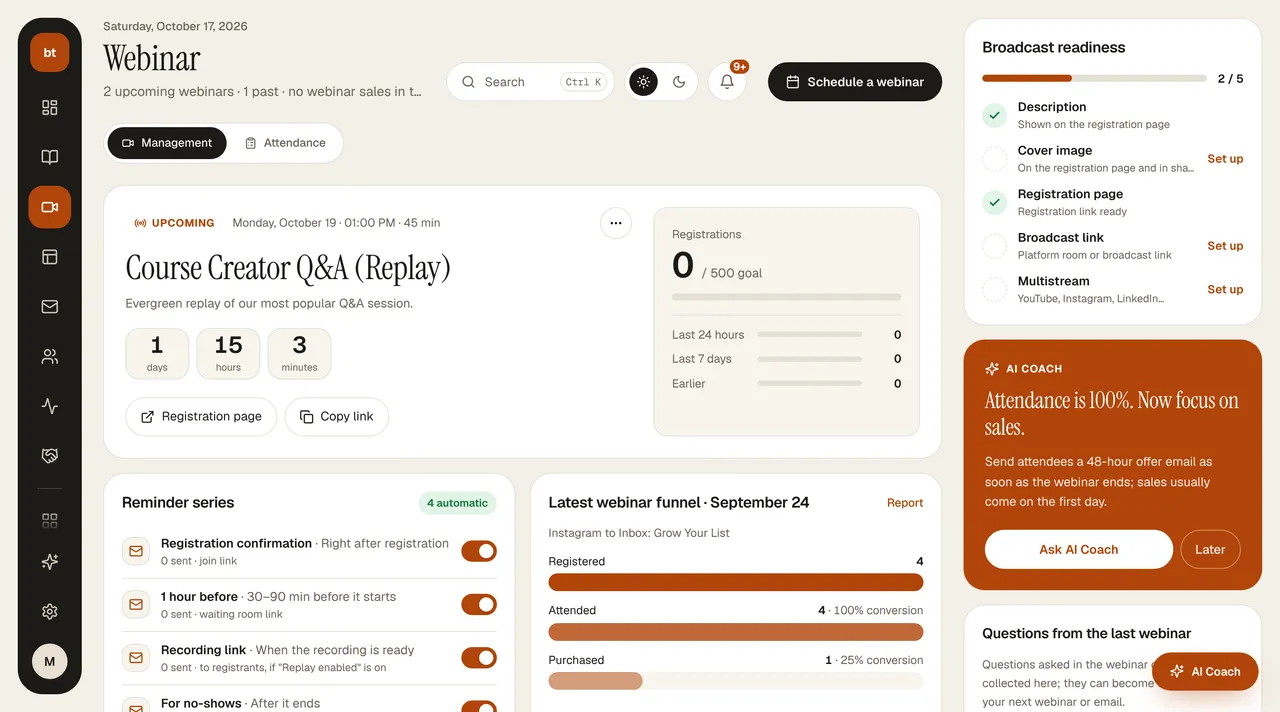Click the registrations goal progress bar
The image size is (1280, 712).
click(x=786, y=297)
